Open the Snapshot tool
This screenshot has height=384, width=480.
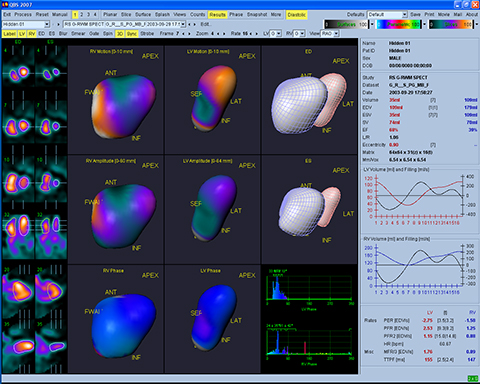[257, 15]
